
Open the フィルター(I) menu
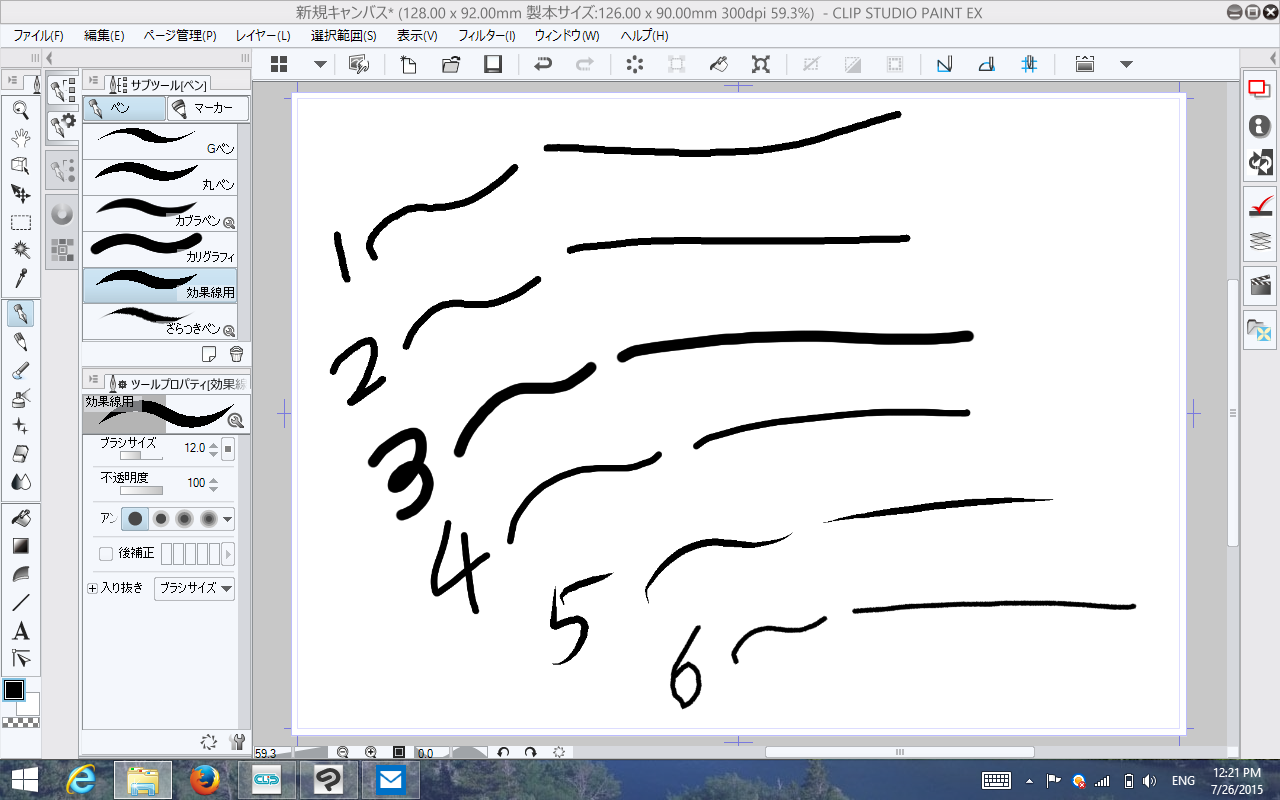click(486, 35)
